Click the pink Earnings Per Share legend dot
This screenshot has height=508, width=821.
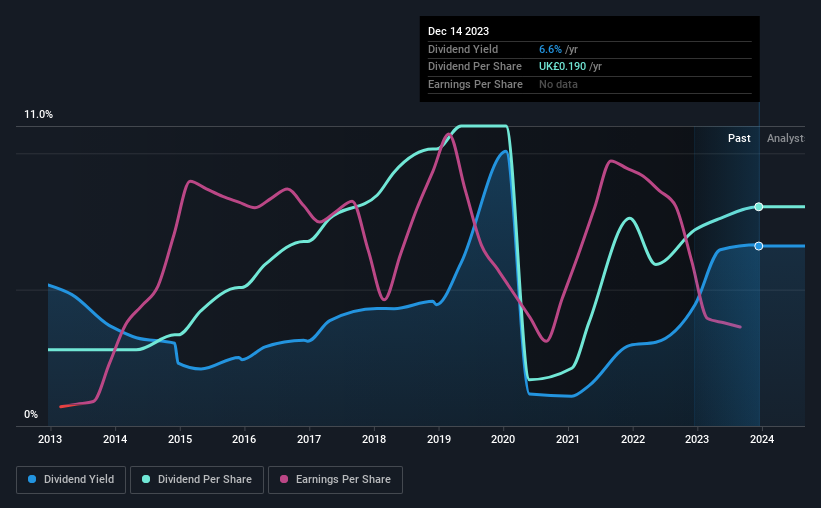tap(284, 479)
